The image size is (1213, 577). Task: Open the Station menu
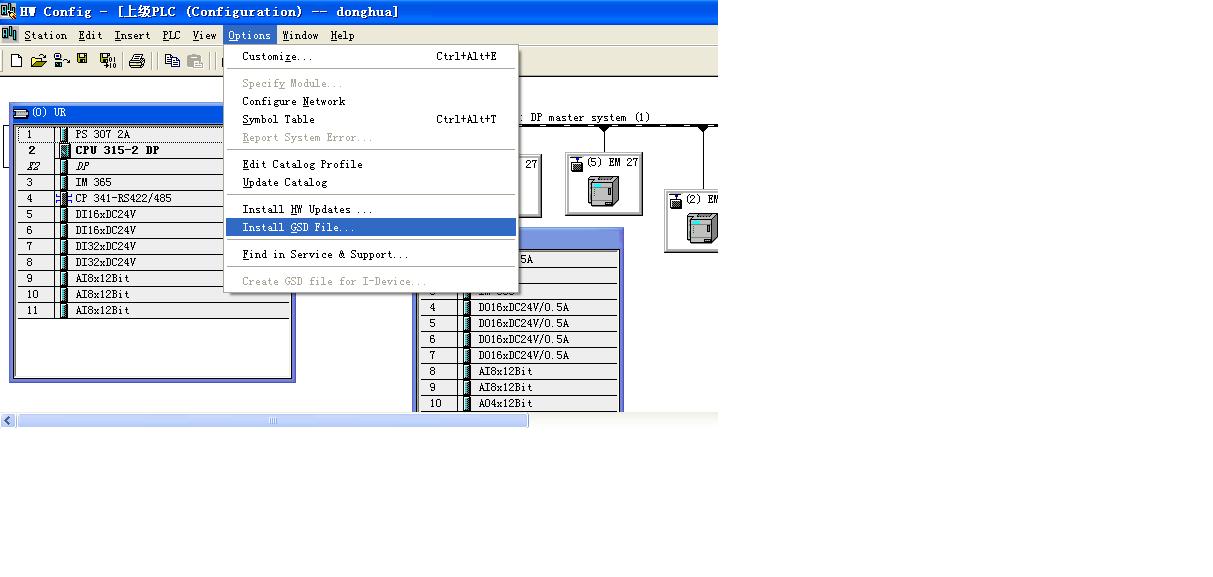point(45,35)
